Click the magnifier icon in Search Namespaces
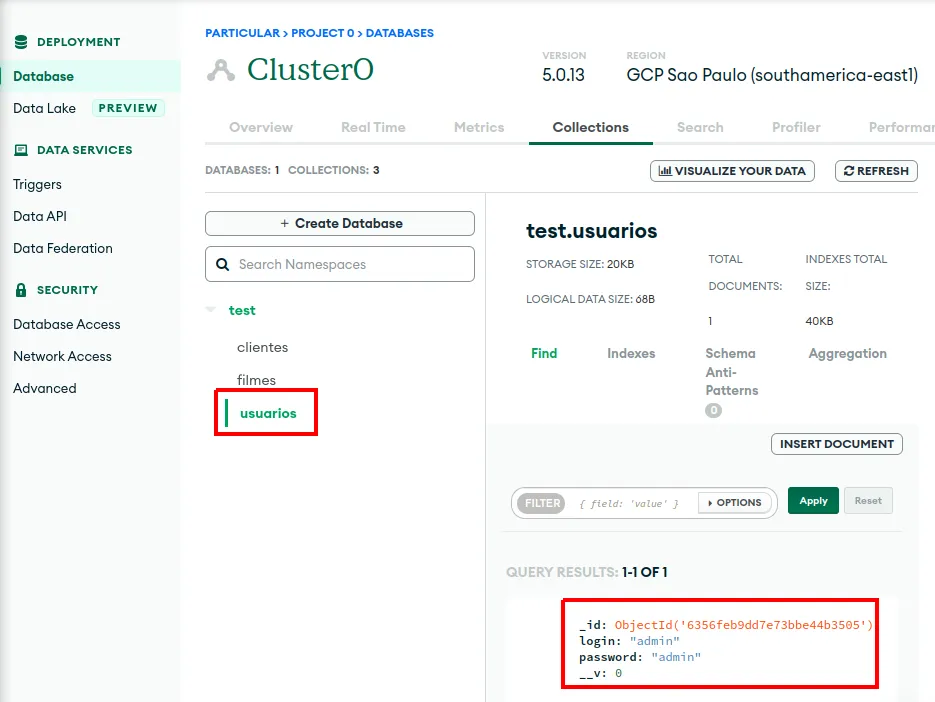This screenshot has height=702, width=935. pos(222,264)
